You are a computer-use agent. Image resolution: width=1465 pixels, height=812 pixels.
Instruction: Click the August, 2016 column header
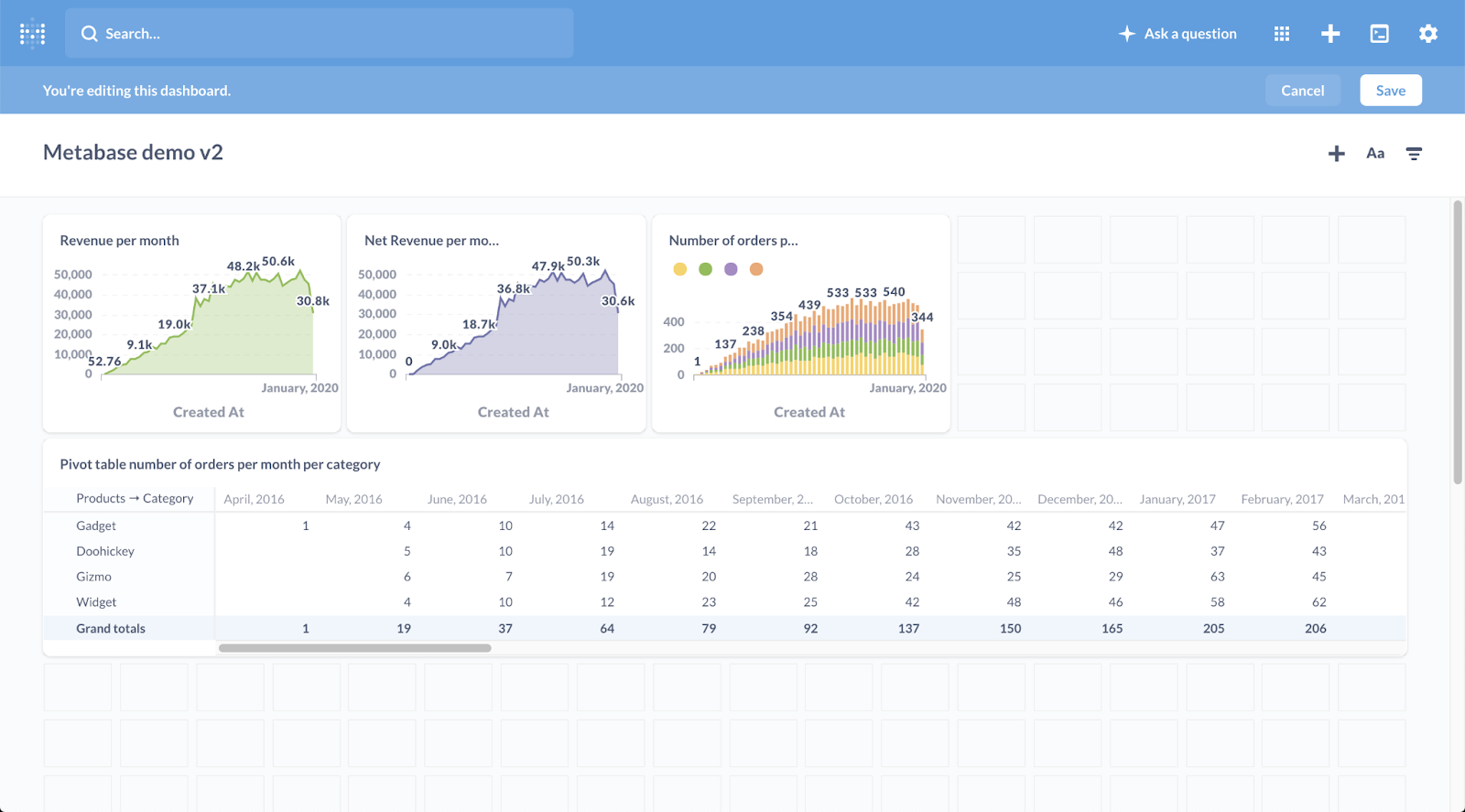(667, 499)
